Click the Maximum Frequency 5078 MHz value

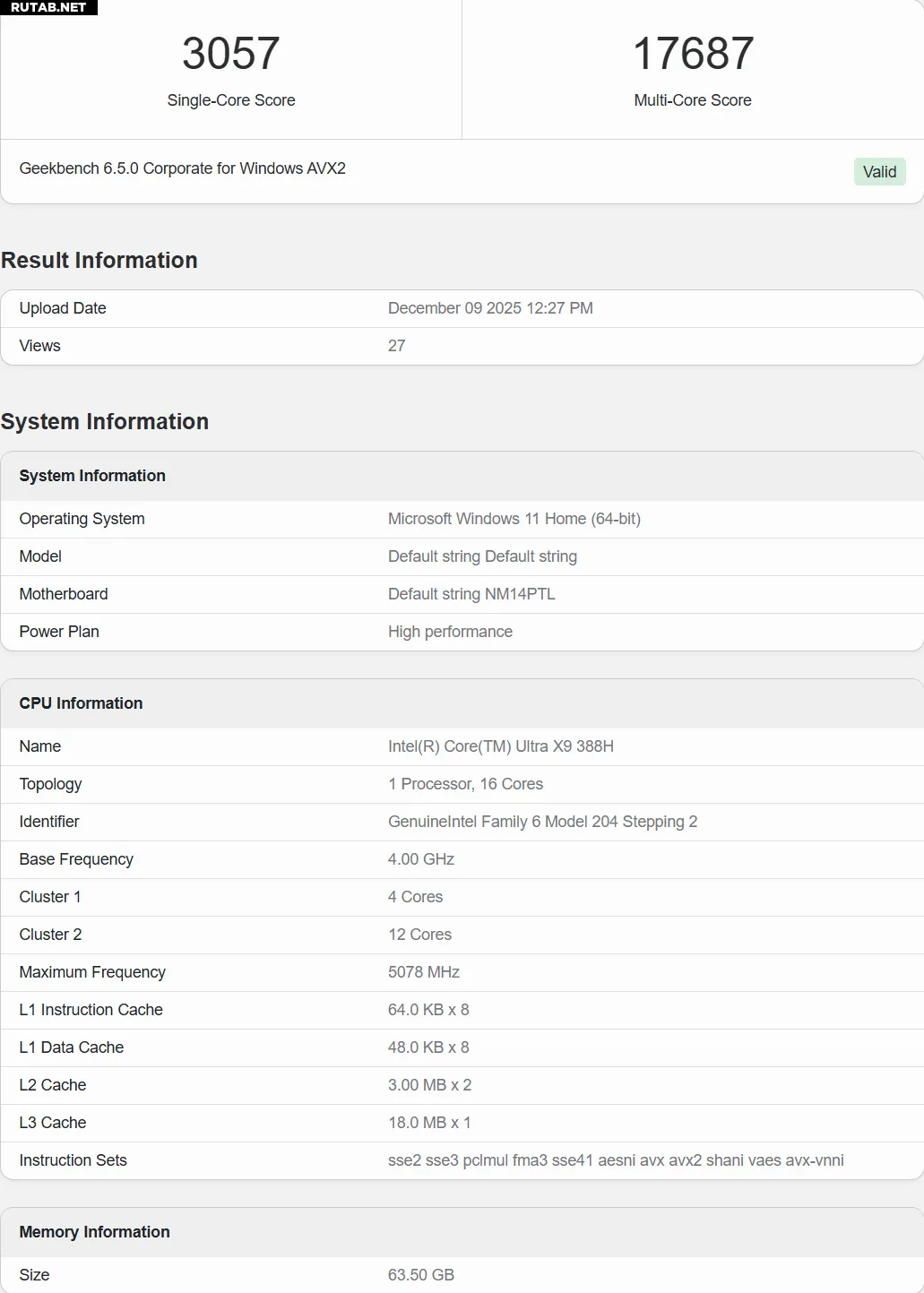tap(423, 972)
